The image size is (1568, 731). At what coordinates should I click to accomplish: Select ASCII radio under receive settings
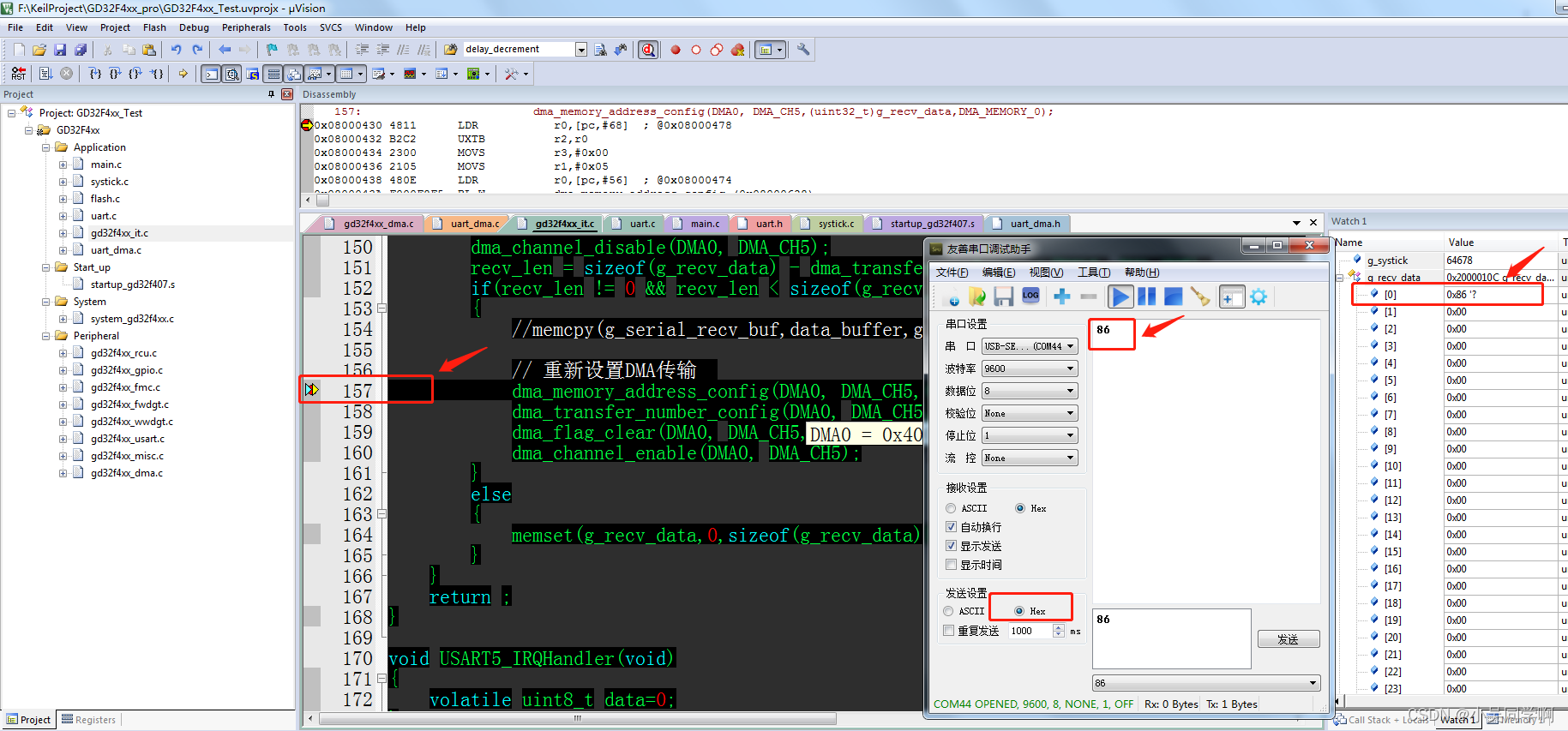point(950,508)
